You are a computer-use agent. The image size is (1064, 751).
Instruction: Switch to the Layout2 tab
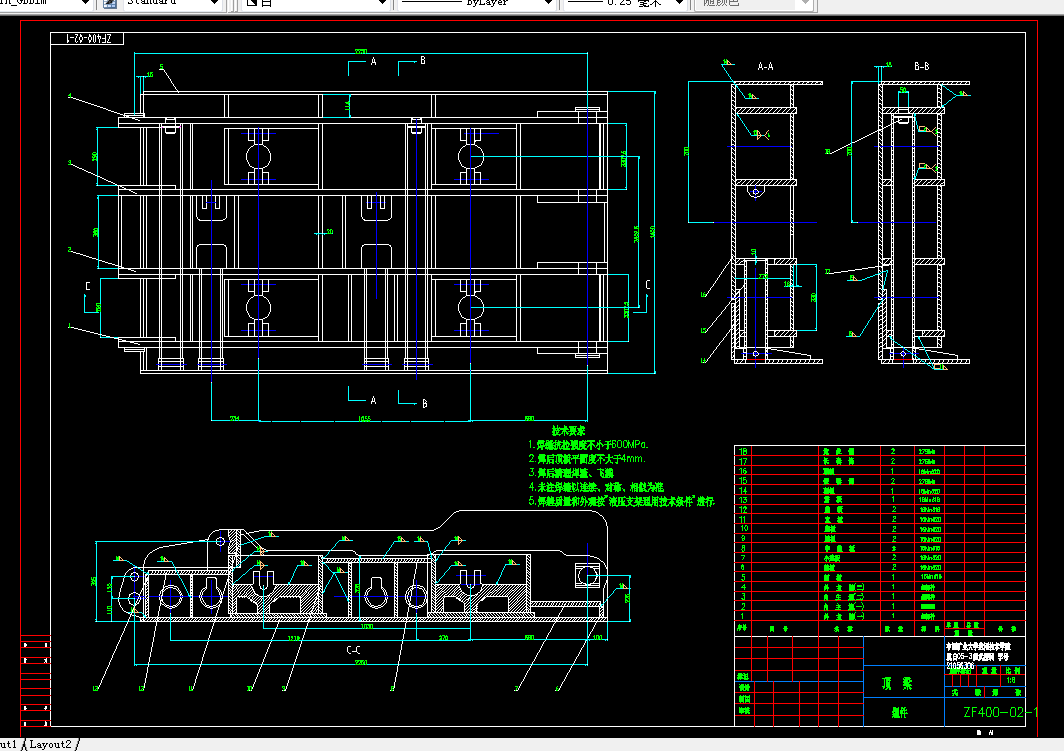(x=50, y=744)
